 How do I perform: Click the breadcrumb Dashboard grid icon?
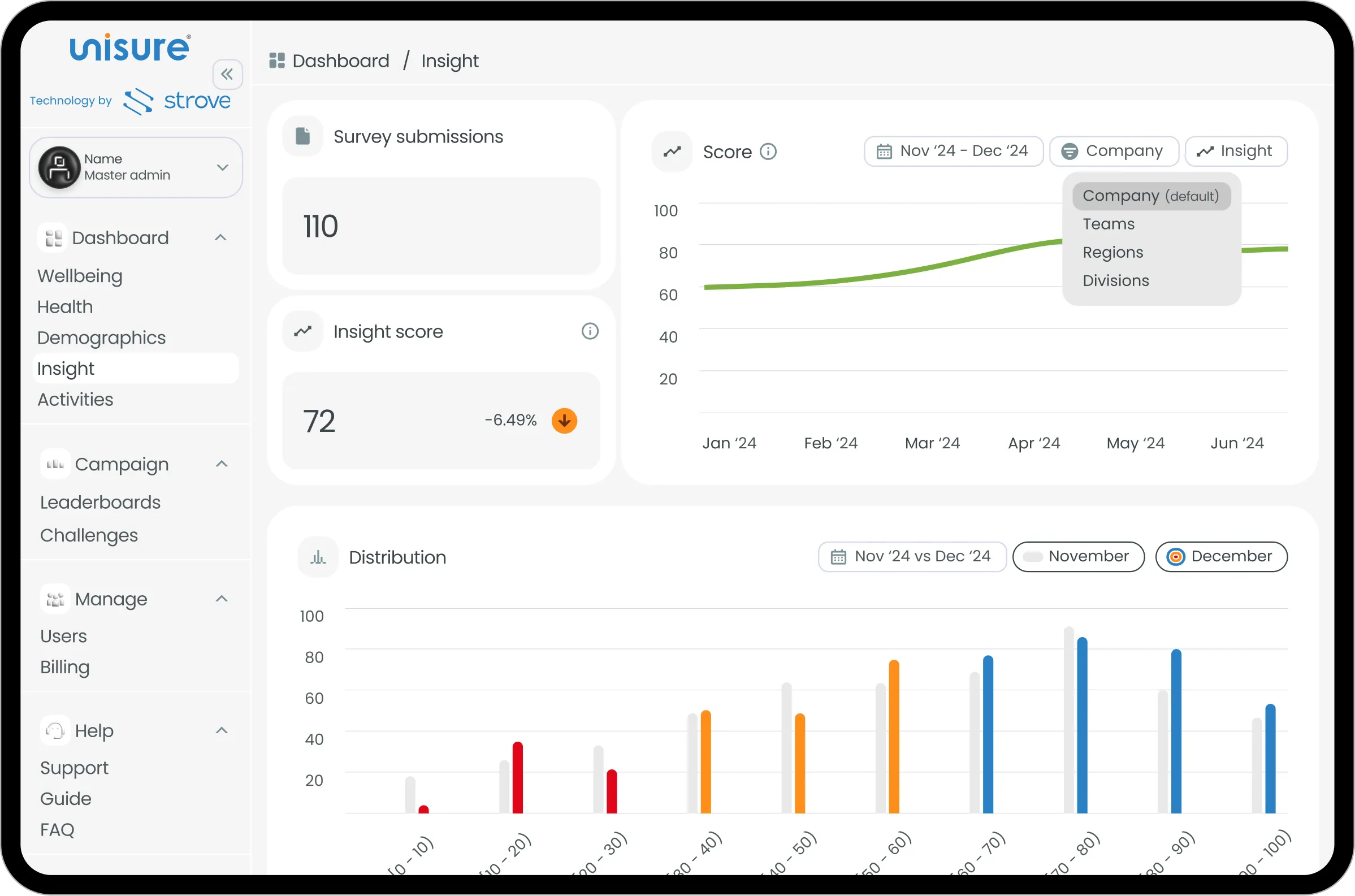coord(277,60)
